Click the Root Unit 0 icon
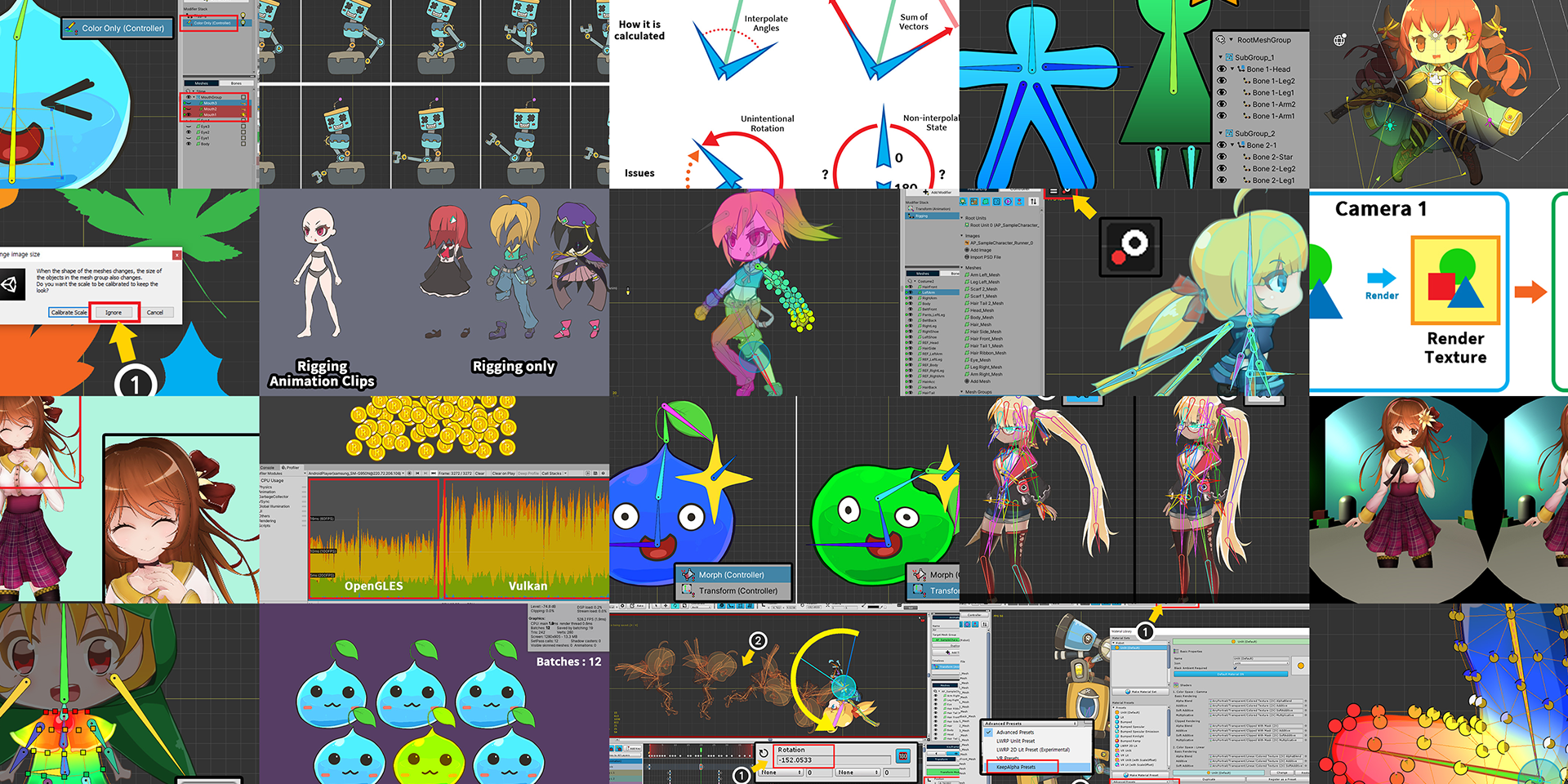Screen dimensions: 1568x784 [967, 225]
